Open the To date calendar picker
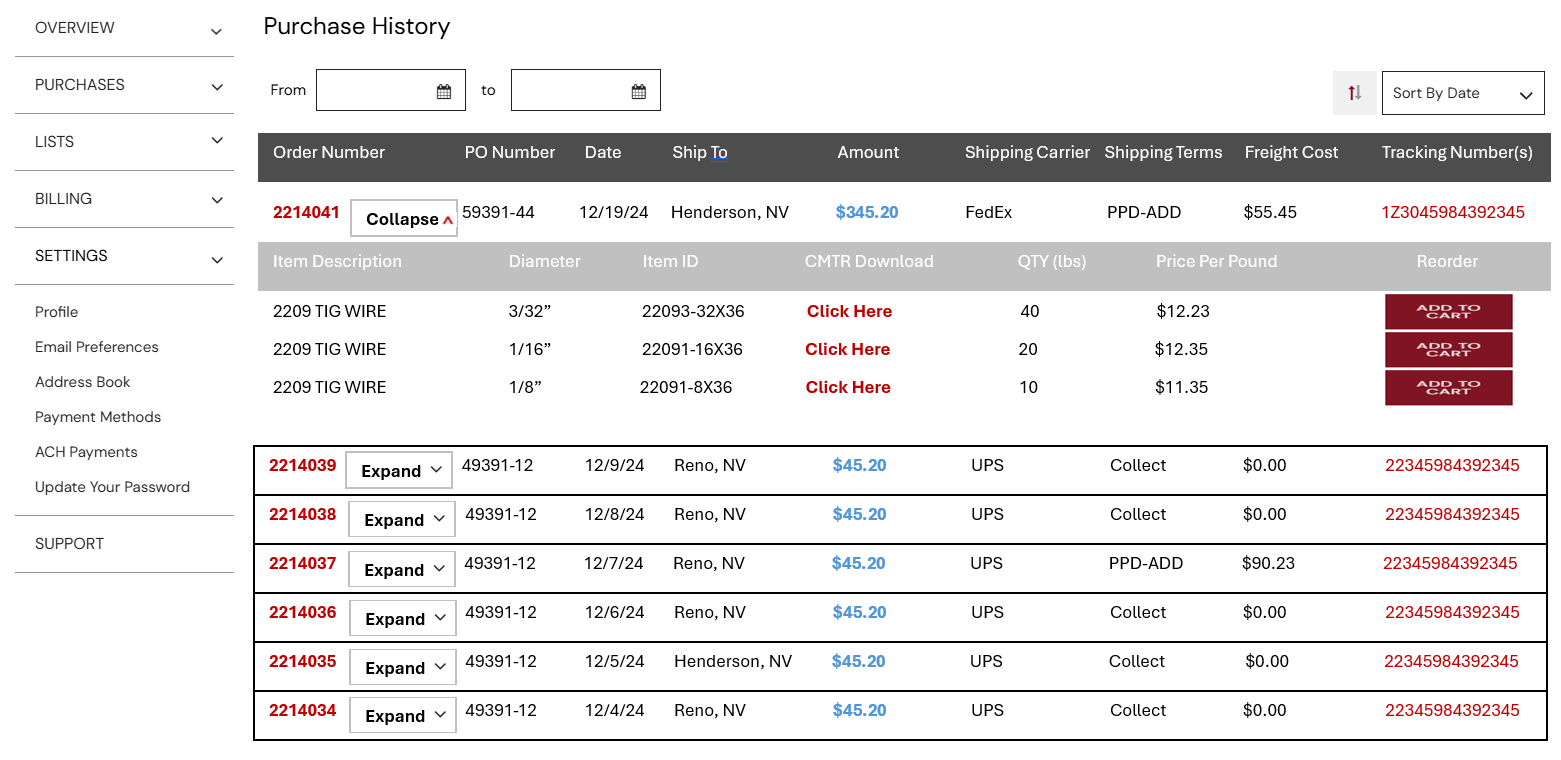 pos(639,91)
